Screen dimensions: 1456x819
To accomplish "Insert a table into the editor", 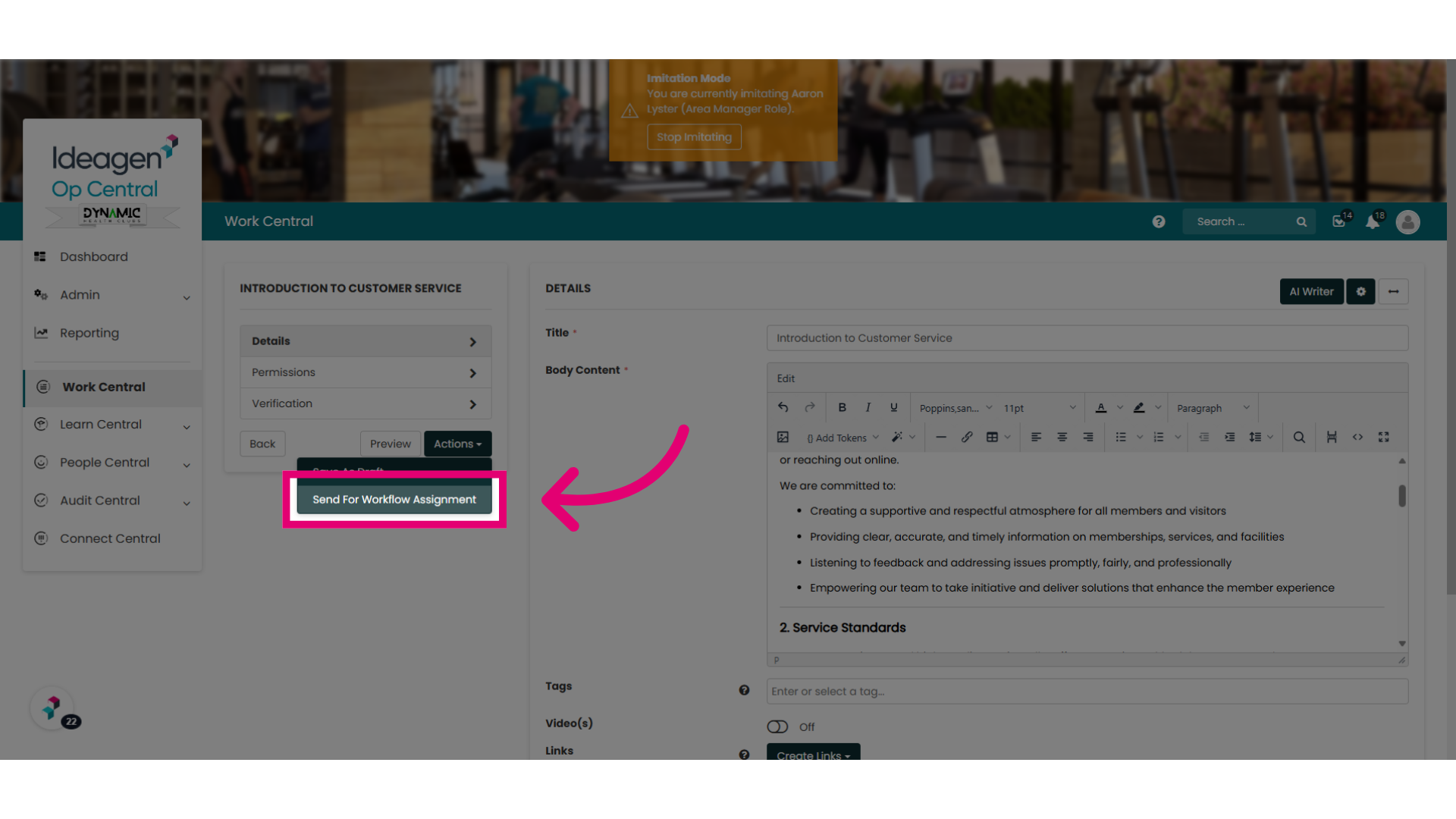I will pos(992,437).
